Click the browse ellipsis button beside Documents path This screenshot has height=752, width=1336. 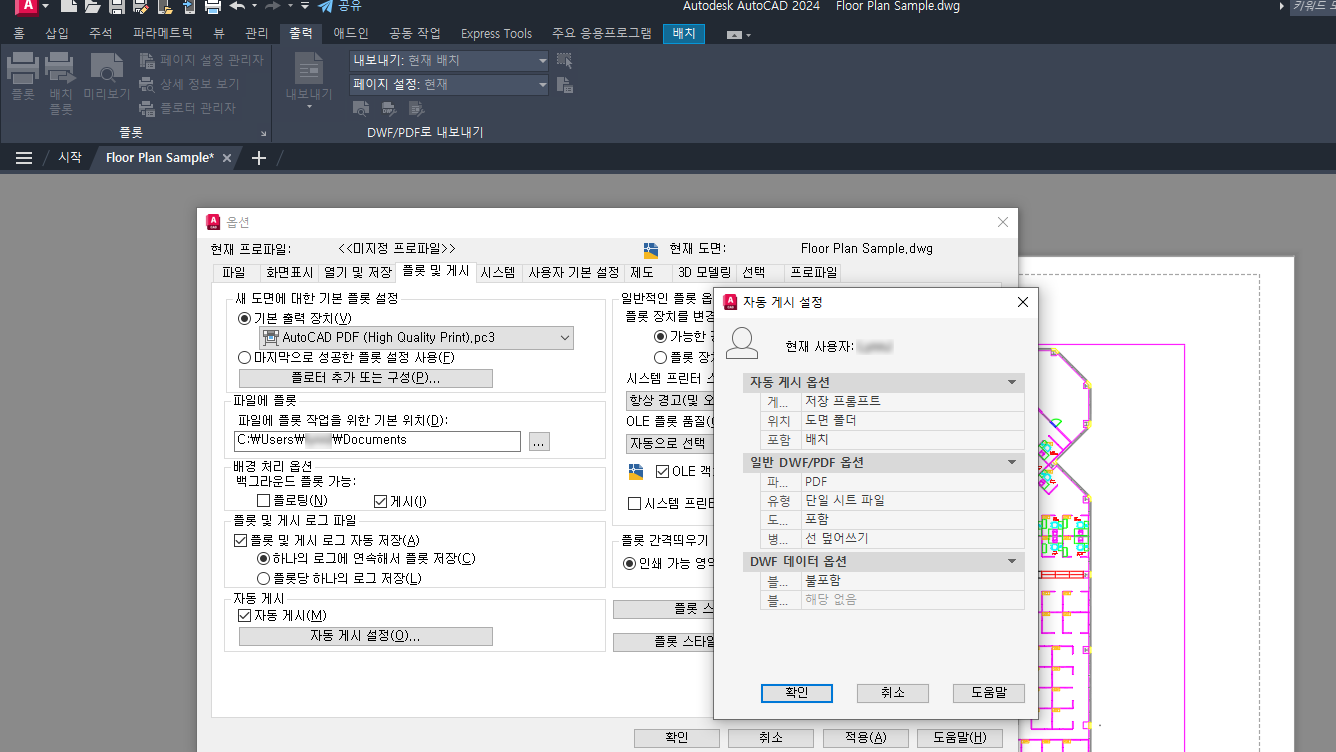[x=539, y=441]
